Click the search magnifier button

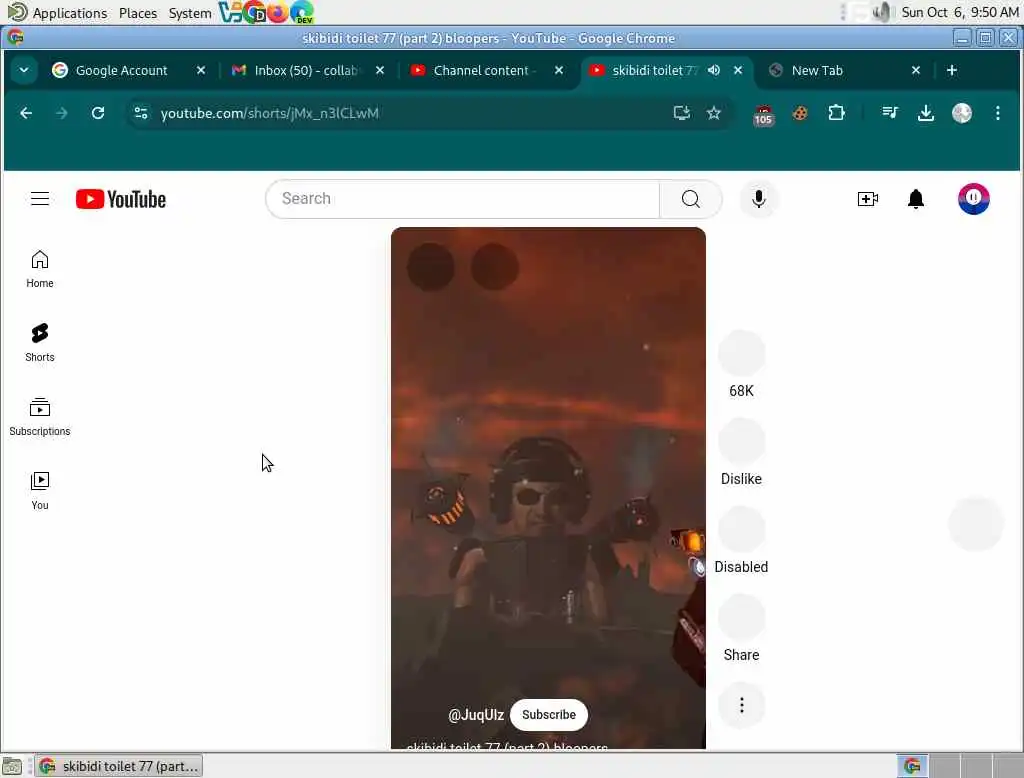click(x=690, y=199)
